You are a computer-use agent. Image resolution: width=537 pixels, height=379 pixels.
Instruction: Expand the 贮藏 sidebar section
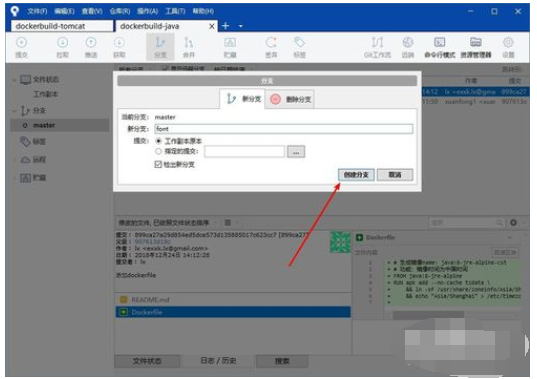pos(14,178)
